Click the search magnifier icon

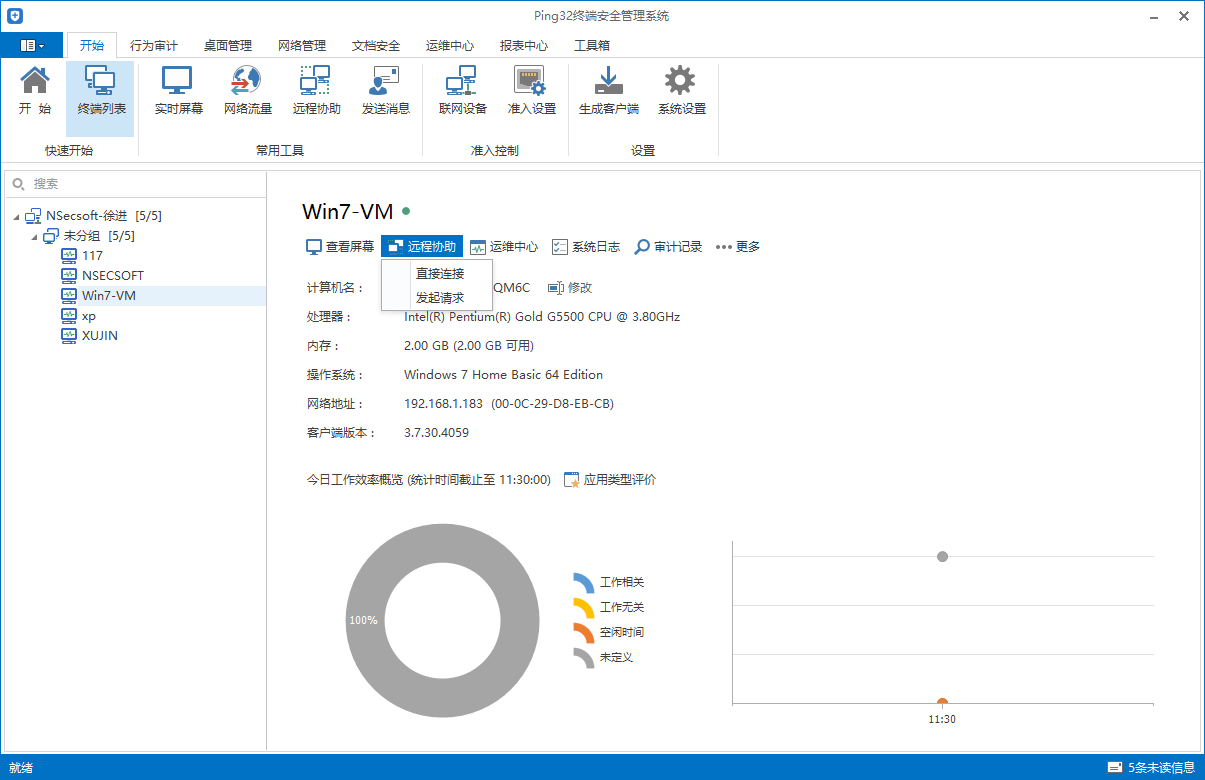[19, 184]
